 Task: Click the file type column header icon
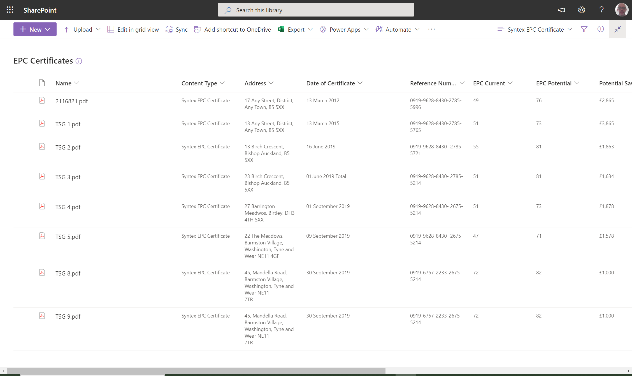[x=42, y=83]
